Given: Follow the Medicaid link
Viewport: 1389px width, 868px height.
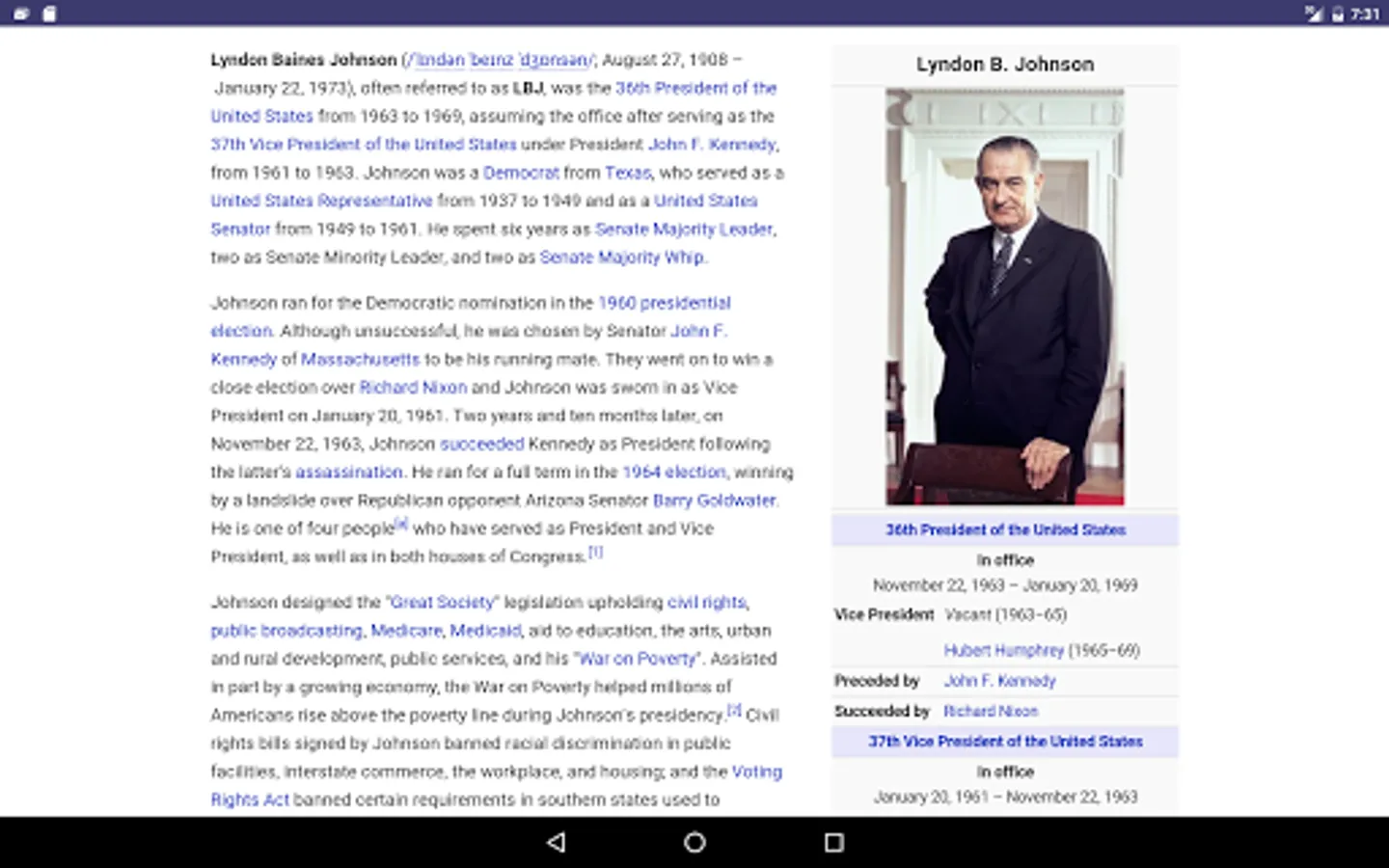Looking at the screenshot, I should (x=485, y=631).
